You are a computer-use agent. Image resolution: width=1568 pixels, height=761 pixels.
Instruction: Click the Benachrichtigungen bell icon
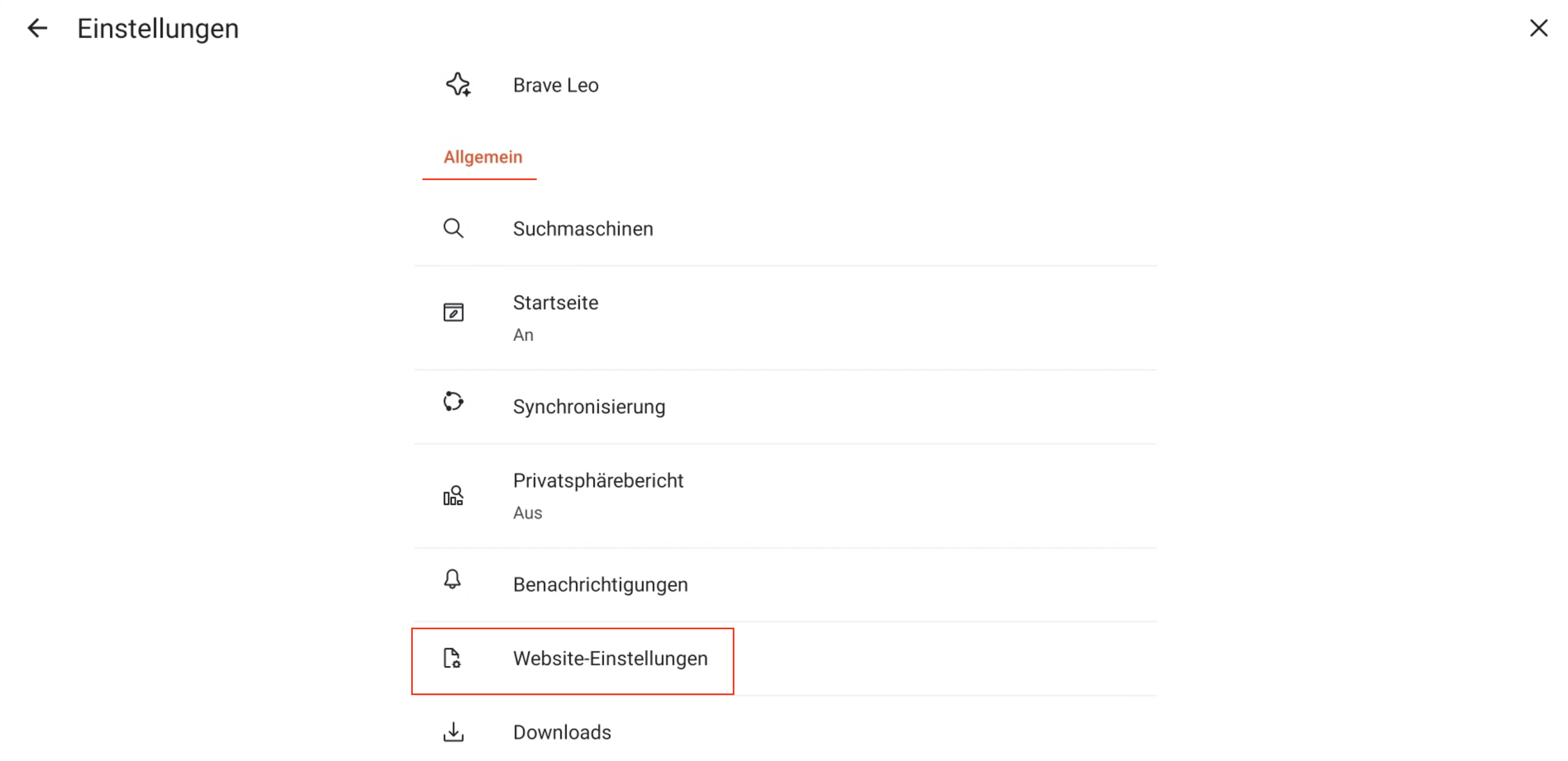coord(453,581)
